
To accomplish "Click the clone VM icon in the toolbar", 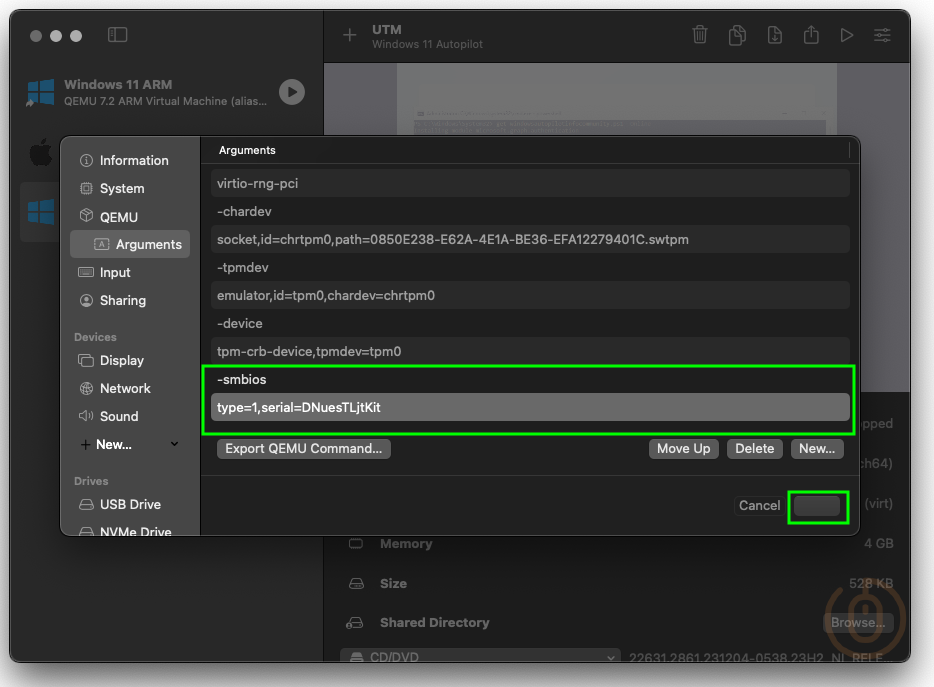I will coord(737,34).
